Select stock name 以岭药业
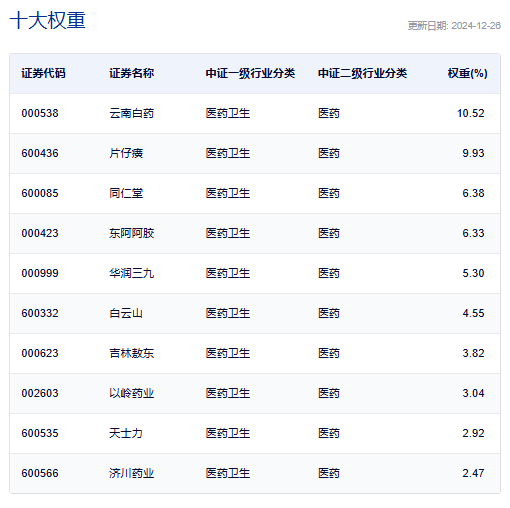 tap(132, 393)
